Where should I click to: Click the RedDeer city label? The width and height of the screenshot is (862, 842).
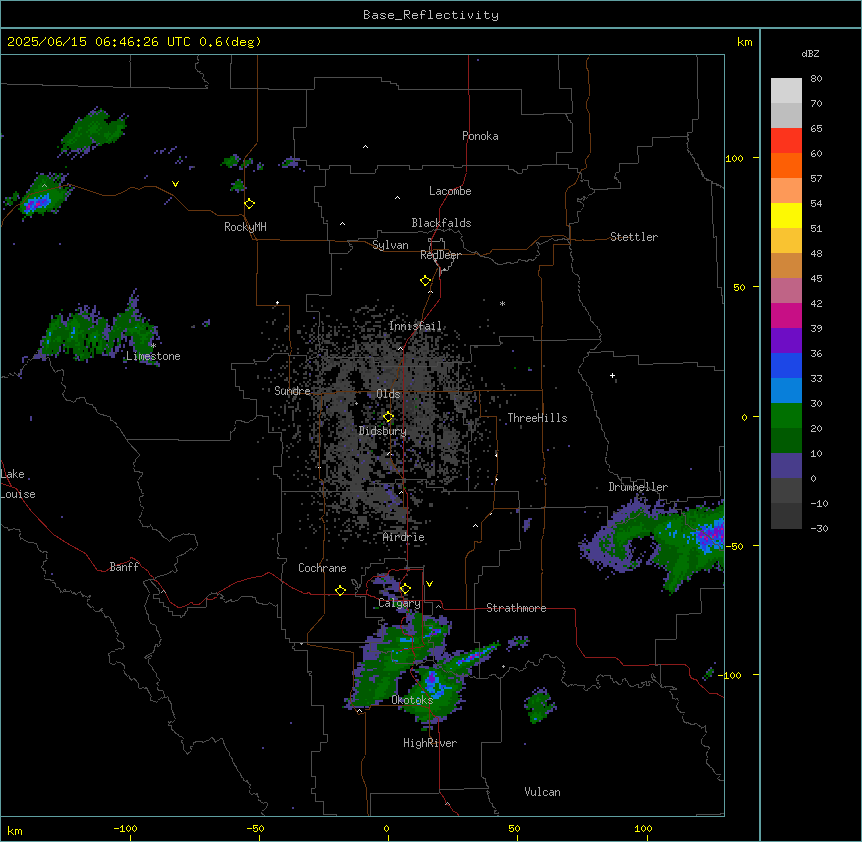(440, 255)
